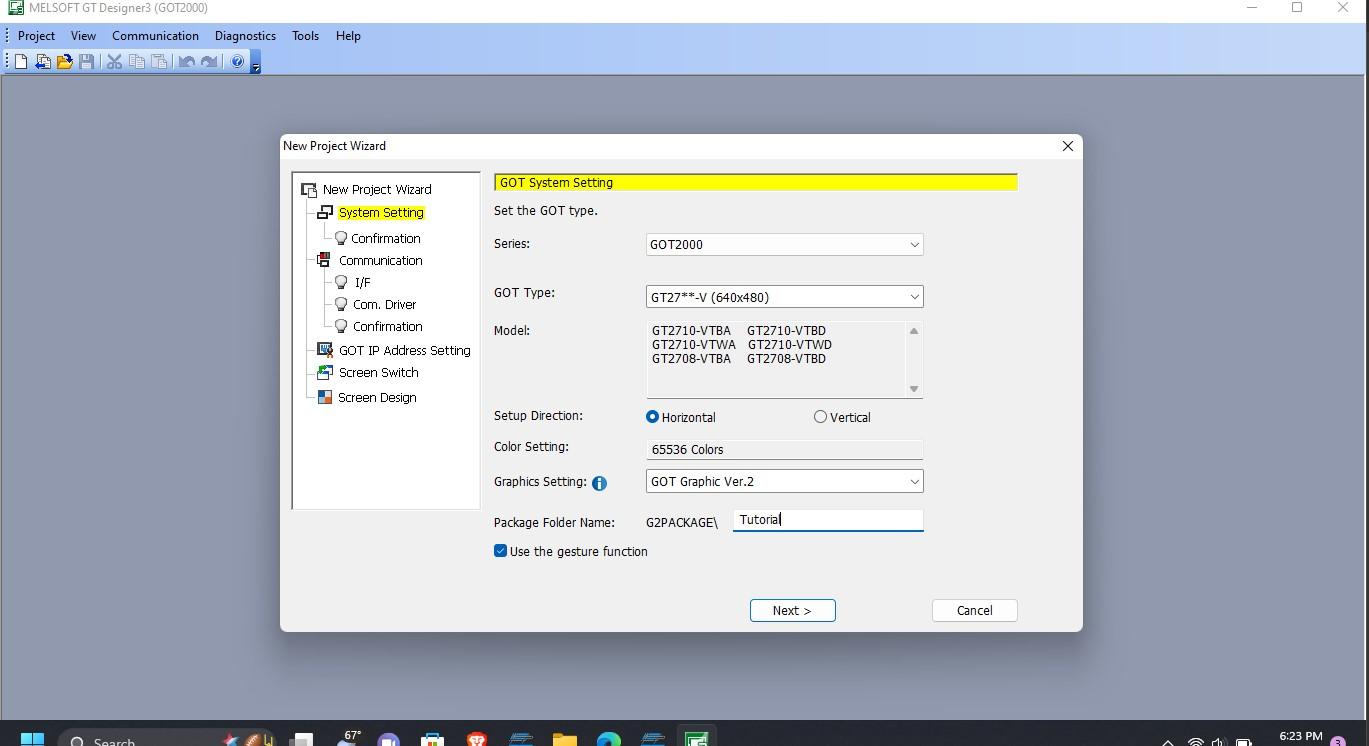Select GOT IP Address Setting step
1369x746 pixels.
pos(404,350)
